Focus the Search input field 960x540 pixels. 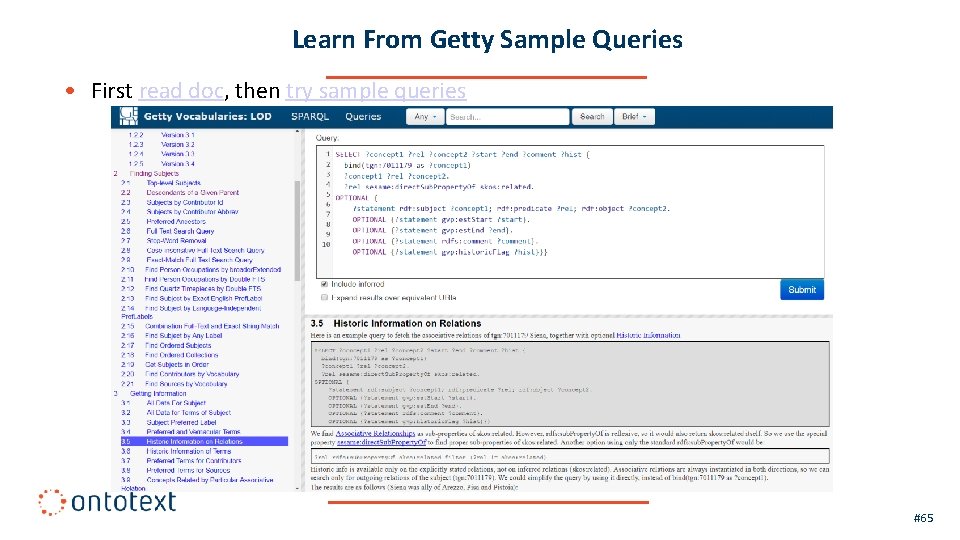[508, 116]
